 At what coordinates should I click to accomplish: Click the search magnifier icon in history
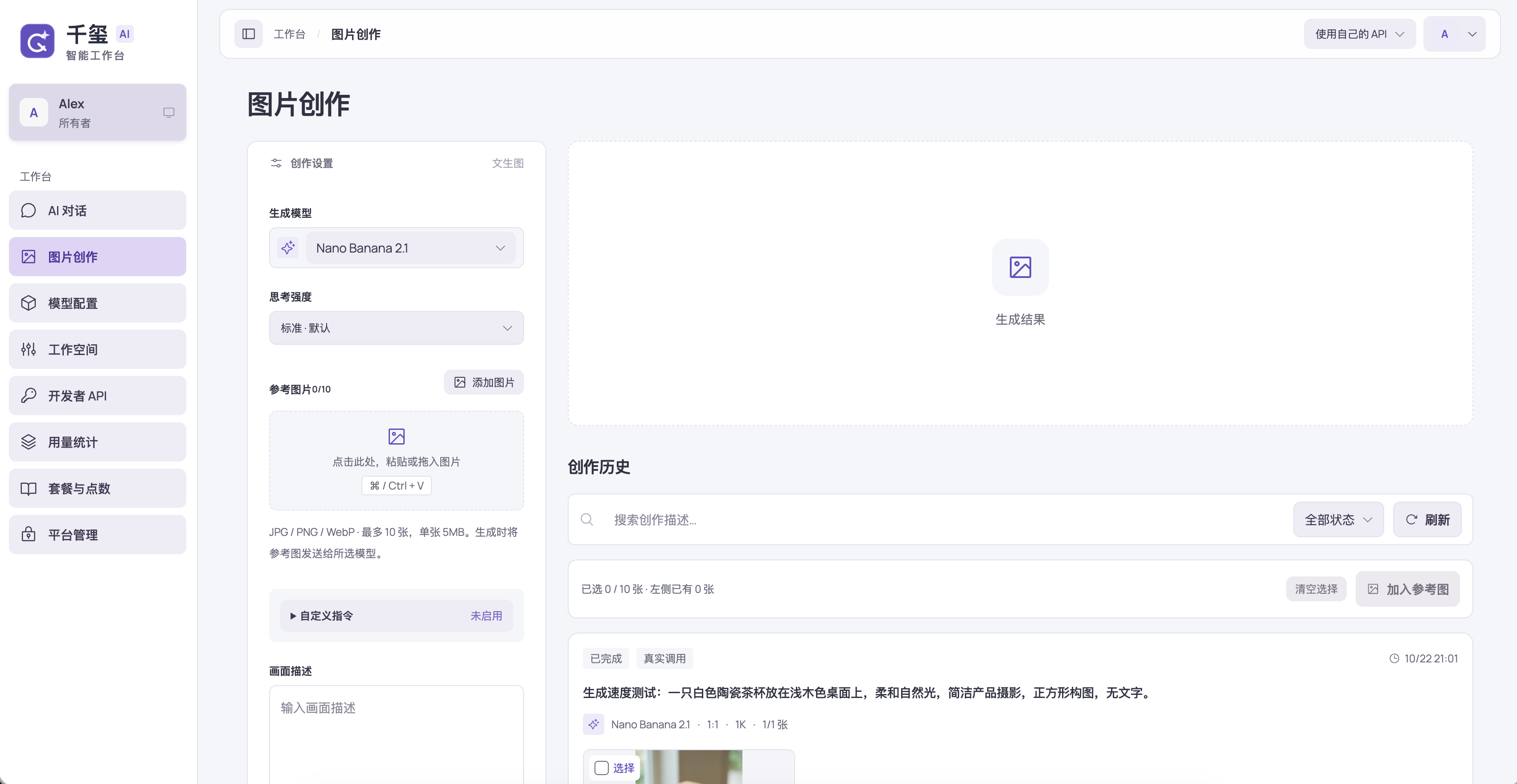point(586,519)
